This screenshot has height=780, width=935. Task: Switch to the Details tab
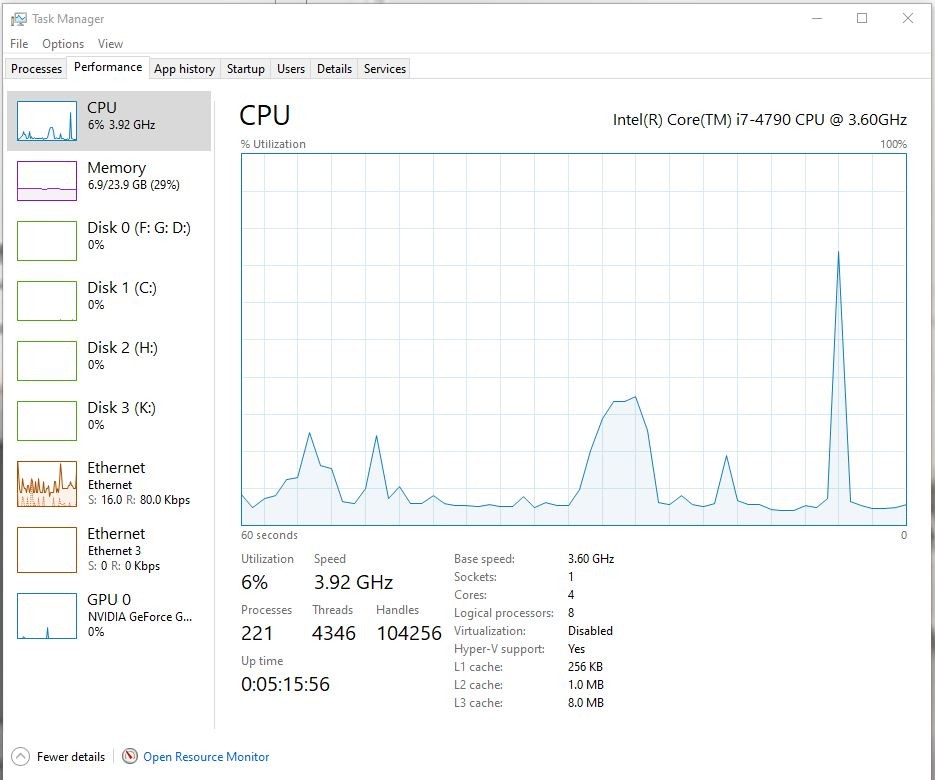[334, 69]
